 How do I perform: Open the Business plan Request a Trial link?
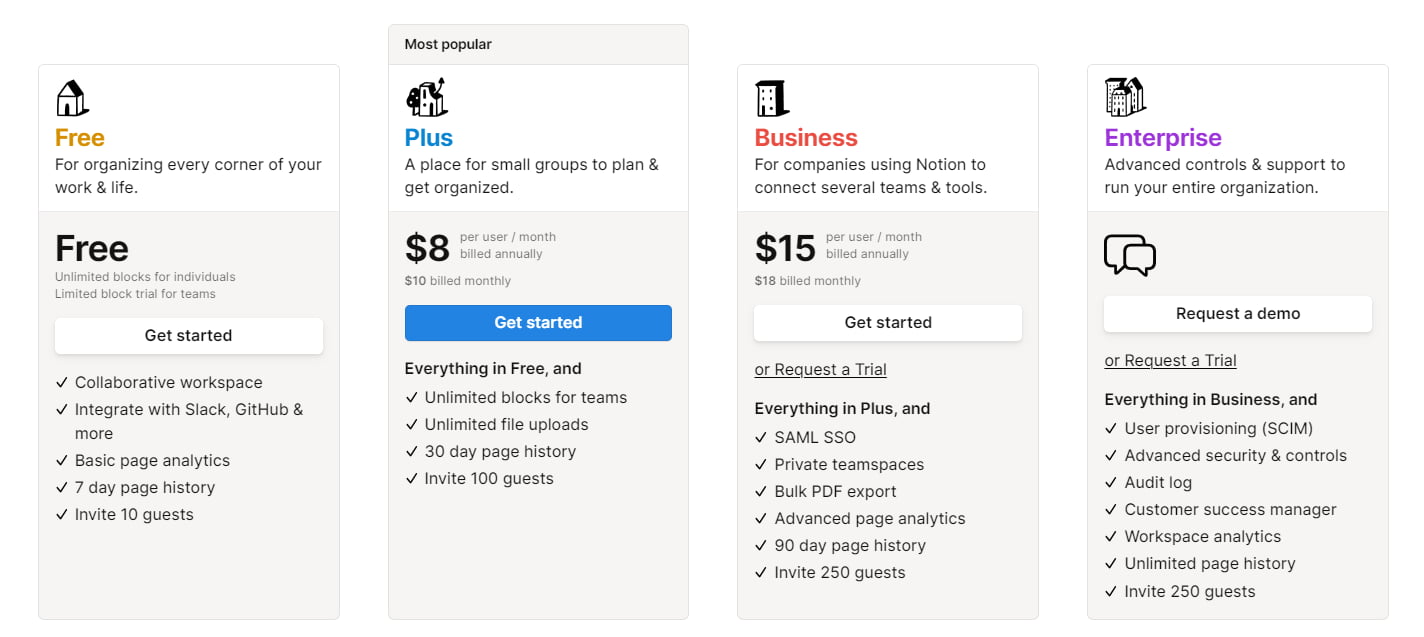pos(820,370)
